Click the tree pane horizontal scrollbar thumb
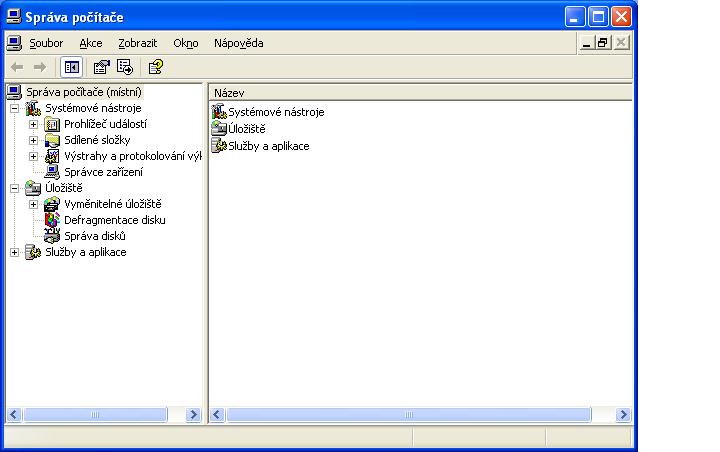 95,415
